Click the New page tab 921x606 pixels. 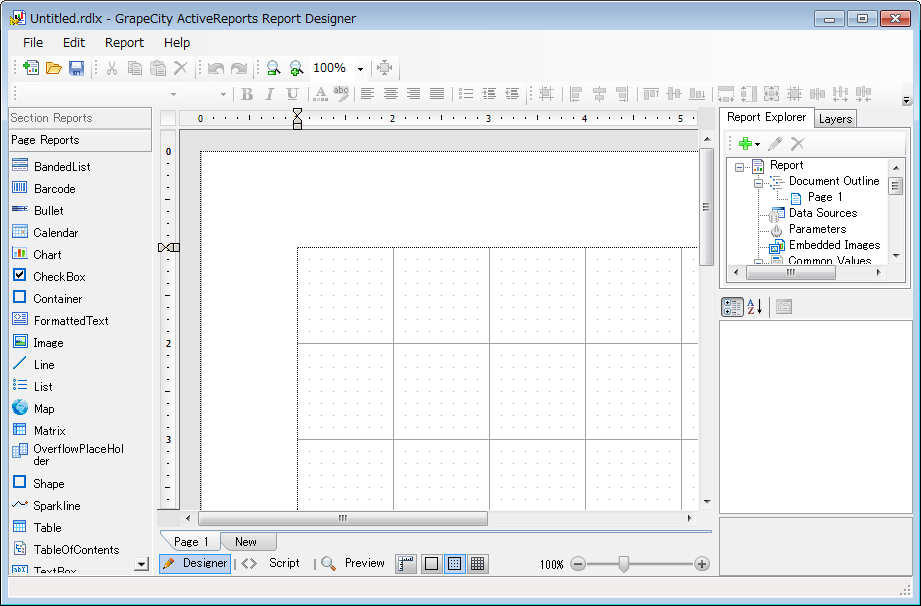(246, 541)
